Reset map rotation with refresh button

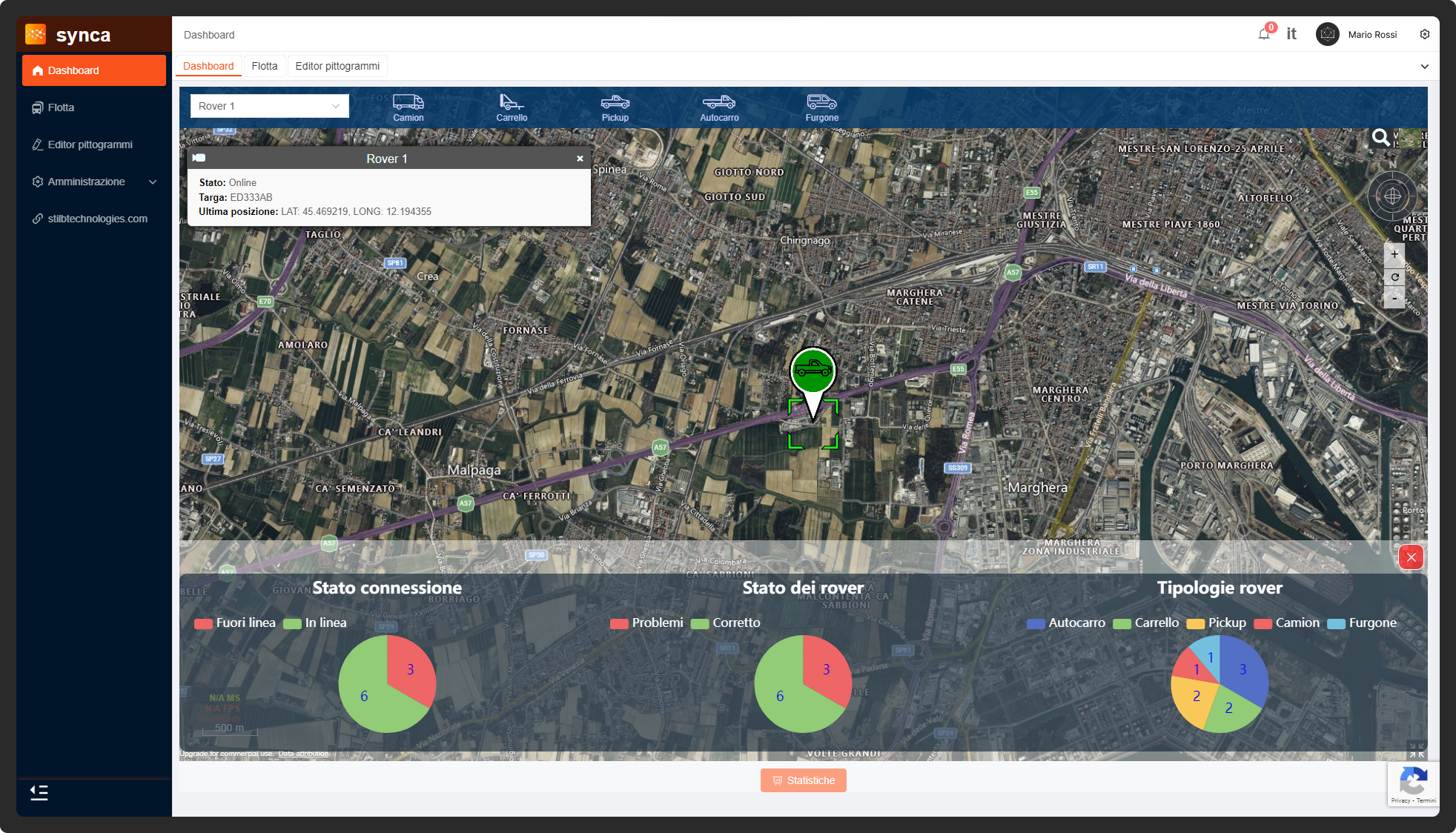click(x=1394, y=276)
